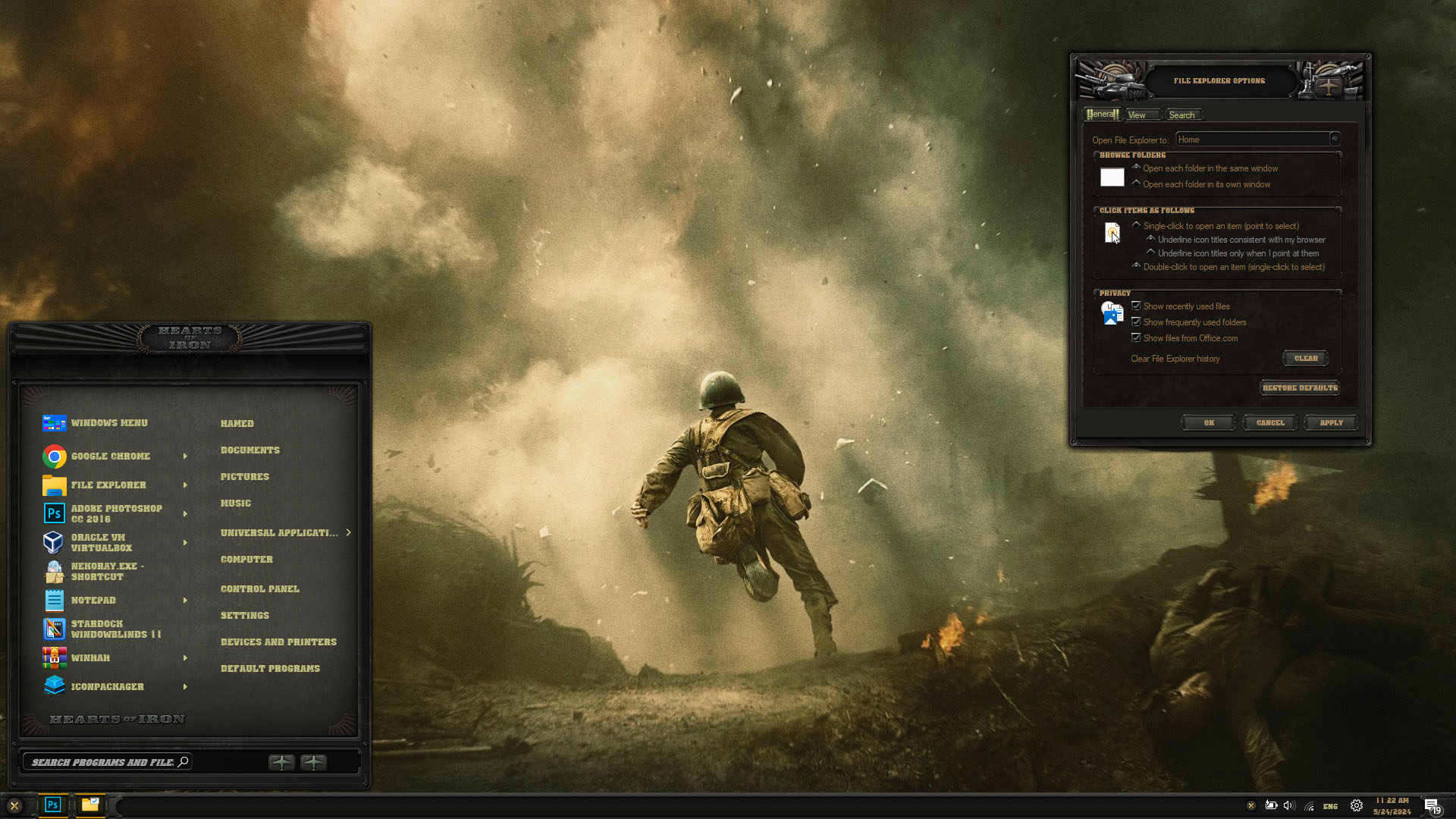Open the Open File Explorer to dropdown
1456x819 pixels.
point(1334,139)
